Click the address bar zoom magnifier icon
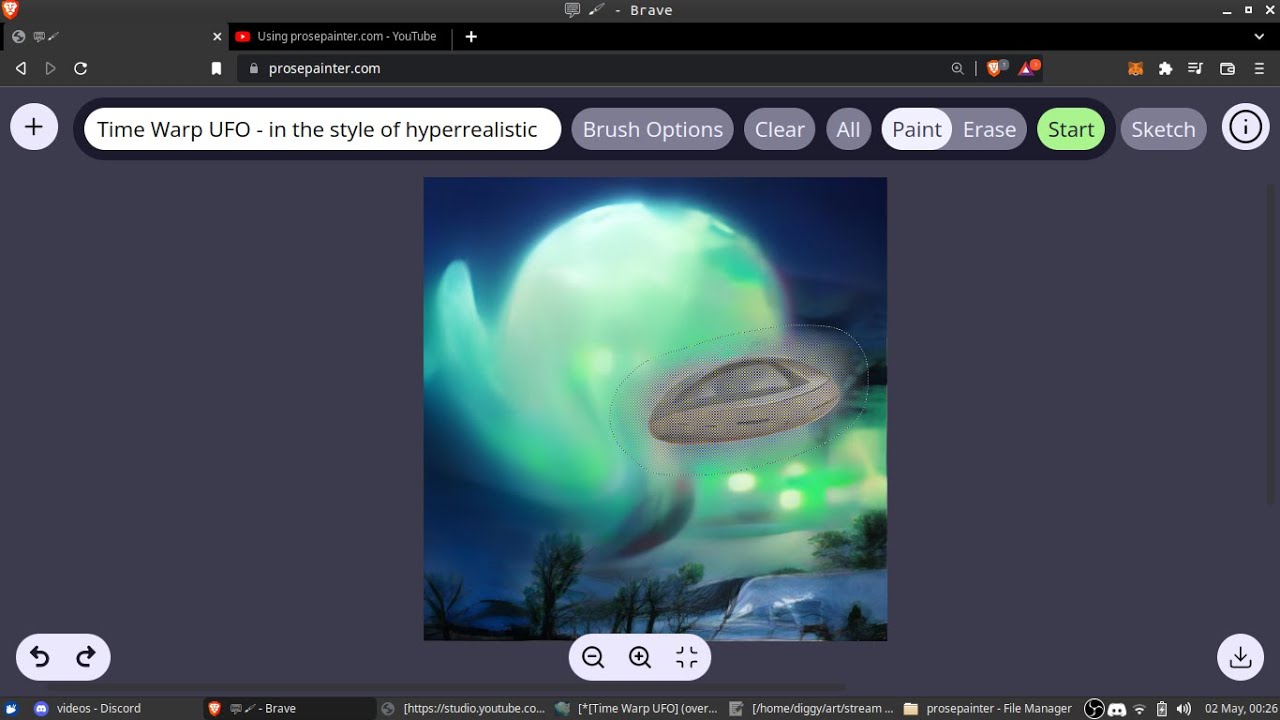This screenshot has width=1280, height=720. point(957,68)
